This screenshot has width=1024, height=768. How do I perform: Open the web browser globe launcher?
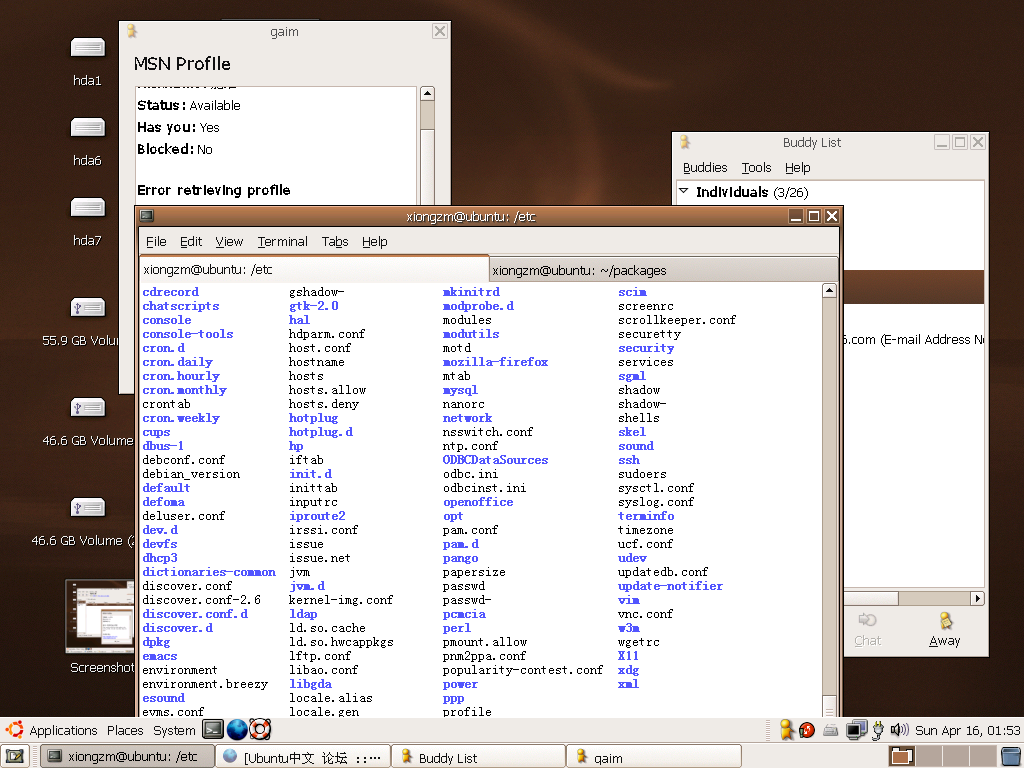(236, 729)
